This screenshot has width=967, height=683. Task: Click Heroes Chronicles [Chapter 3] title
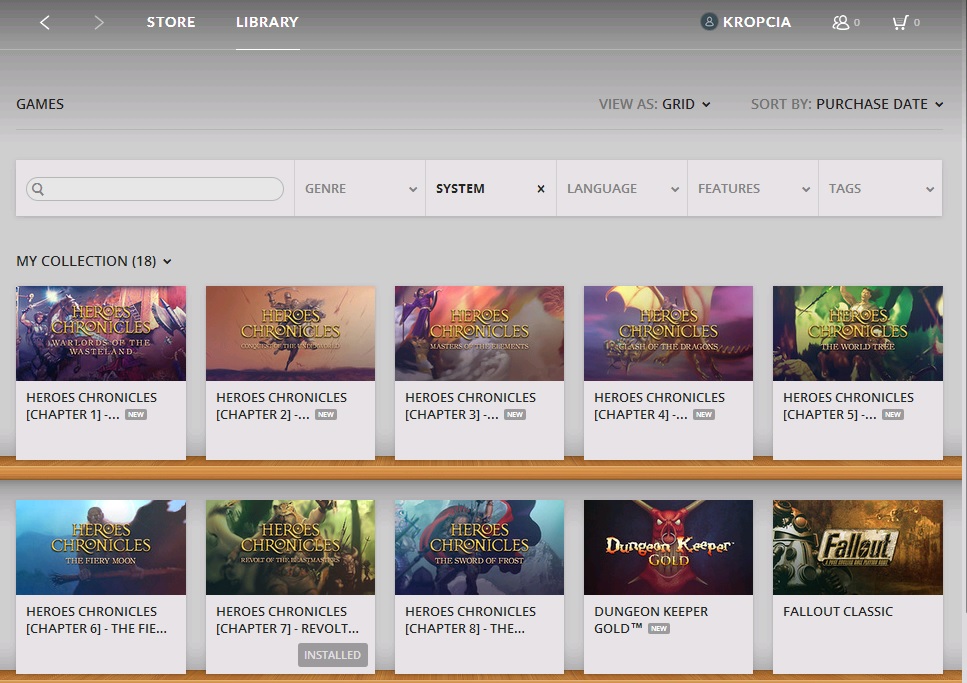(471, 406)
